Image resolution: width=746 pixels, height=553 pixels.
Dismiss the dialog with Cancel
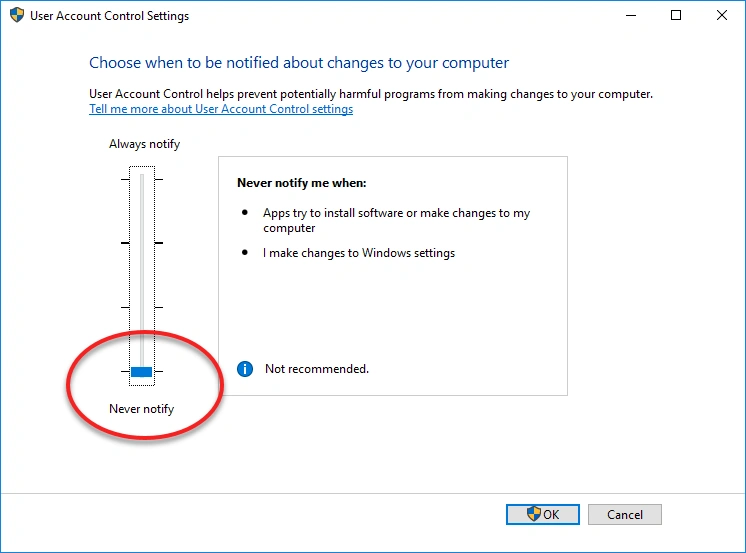point(625,514)
